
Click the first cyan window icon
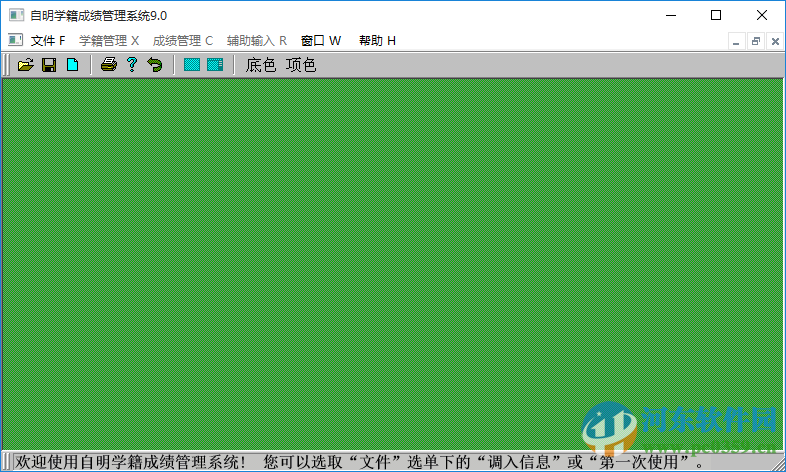tap(192, 65)
